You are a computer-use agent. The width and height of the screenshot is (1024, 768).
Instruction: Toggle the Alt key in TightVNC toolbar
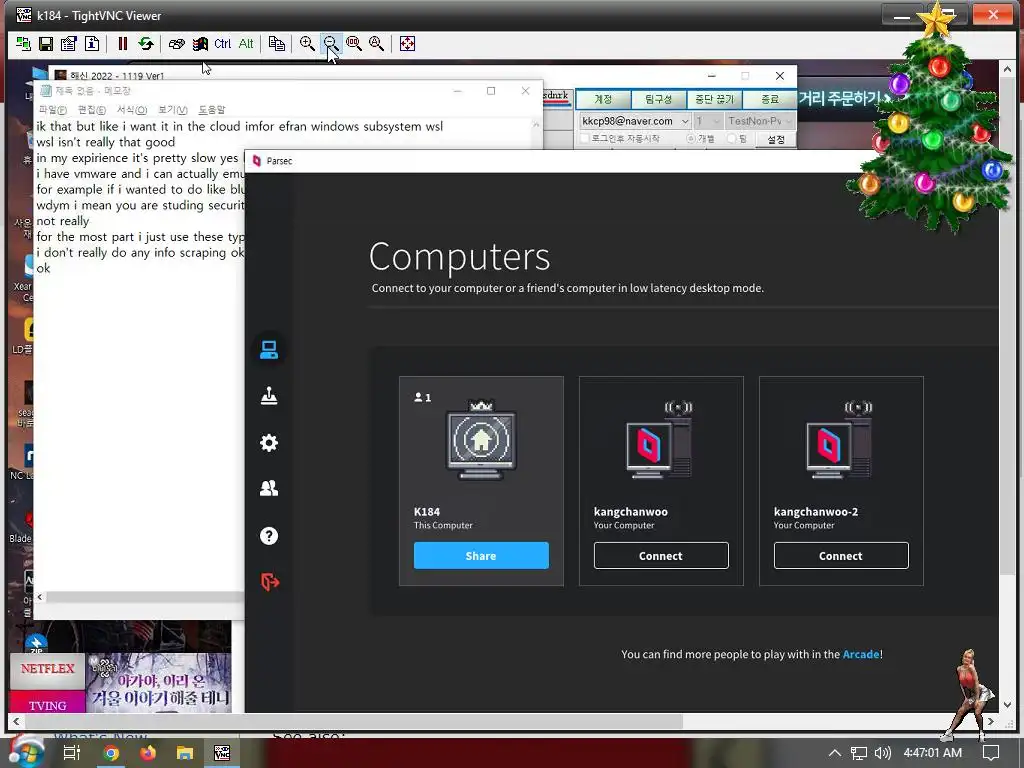pyautogui.click(x=246, y=44)
